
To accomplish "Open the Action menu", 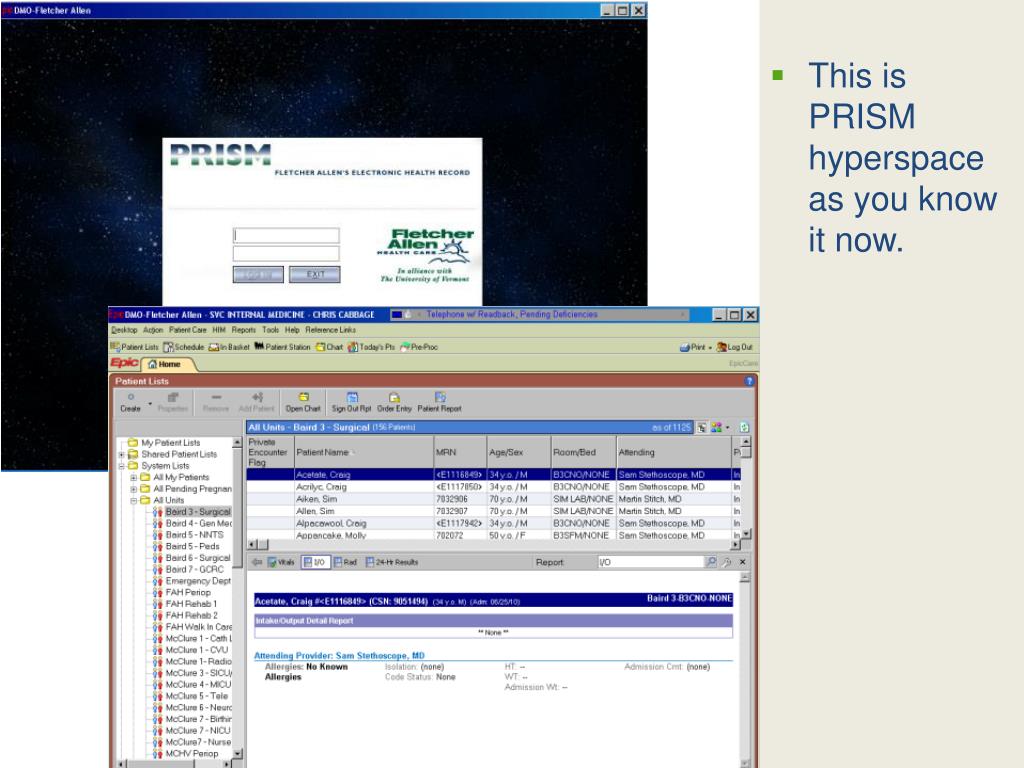I will [x=153, y=330].
